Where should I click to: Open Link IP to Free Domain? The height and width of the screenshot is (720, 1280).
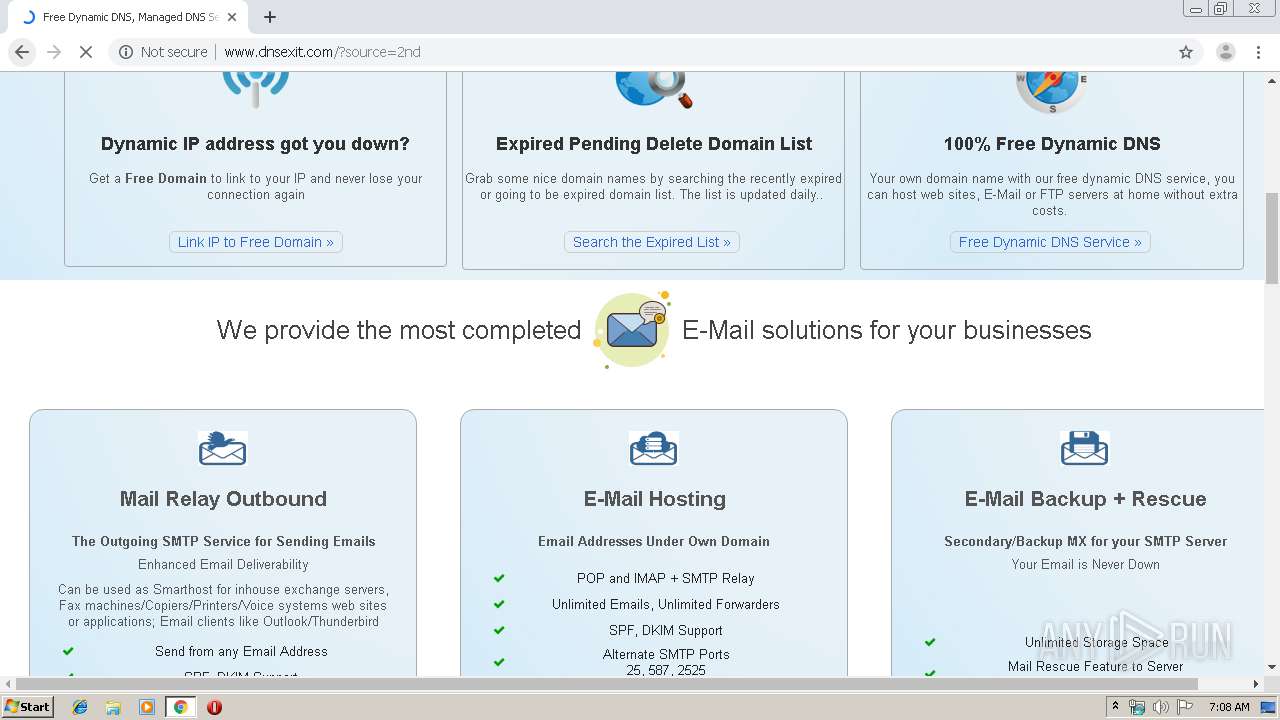click(x=256, y=242)
